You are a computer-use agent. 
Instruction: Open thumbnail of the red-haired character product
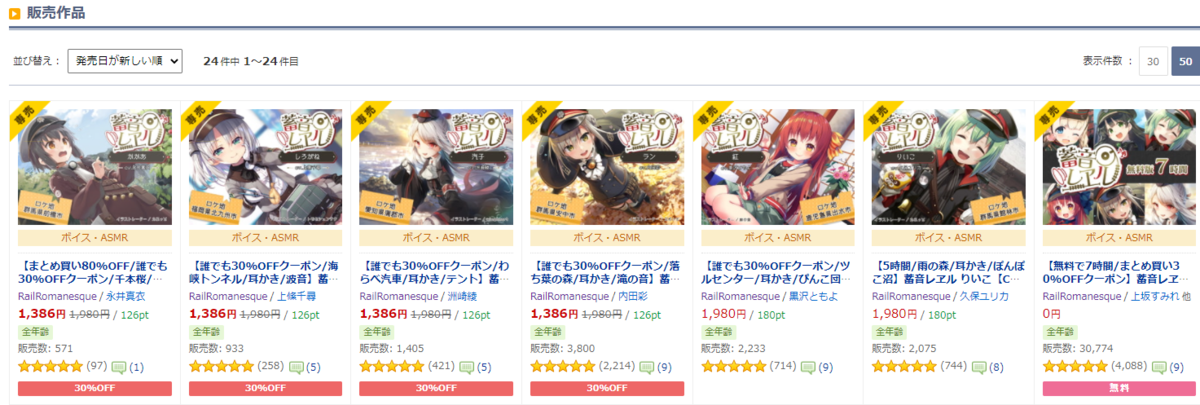(x=778, y=166)
